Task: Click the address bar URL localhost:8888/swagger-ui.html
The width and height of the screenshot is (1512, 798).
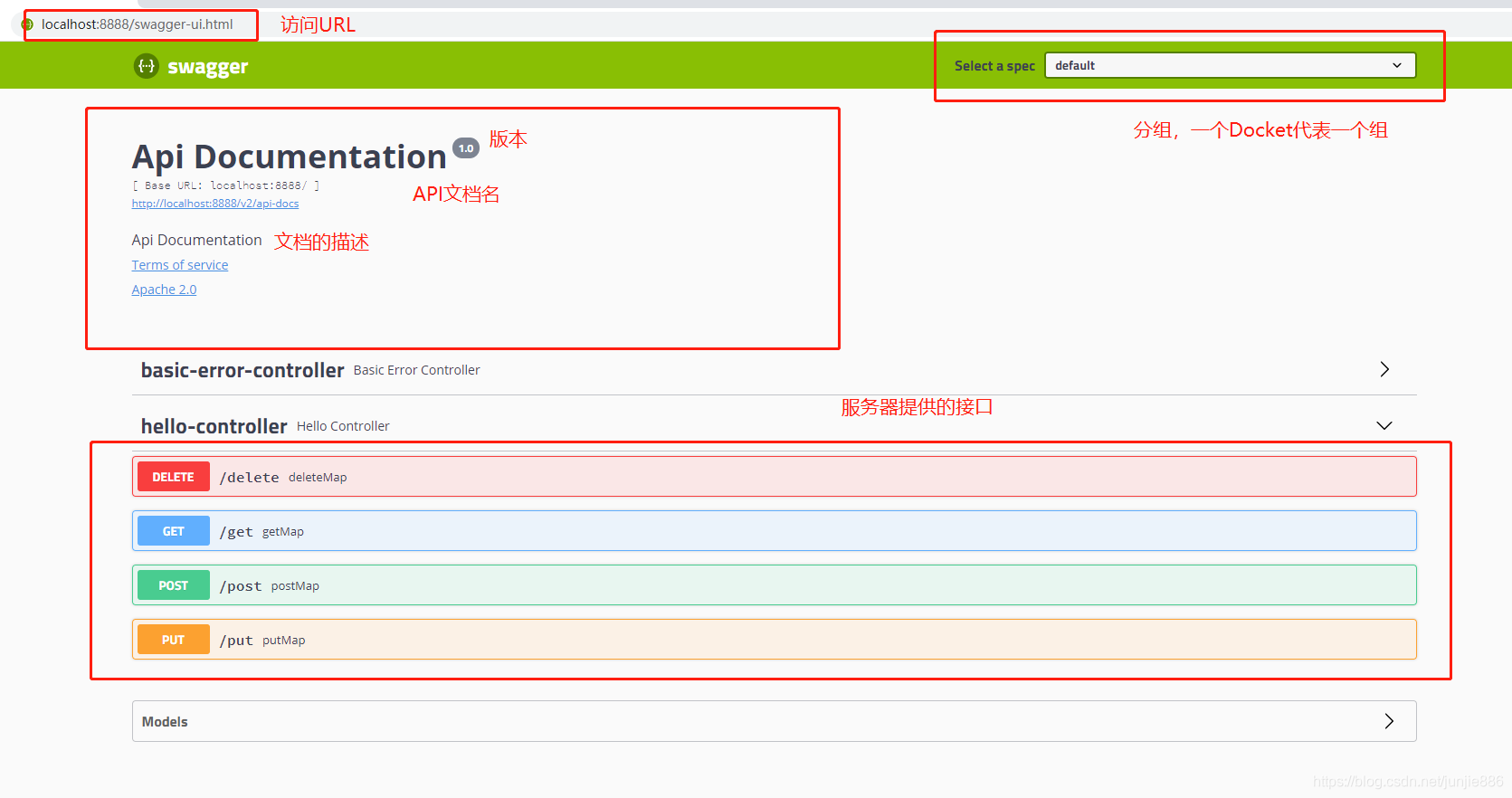Action: 138,24
